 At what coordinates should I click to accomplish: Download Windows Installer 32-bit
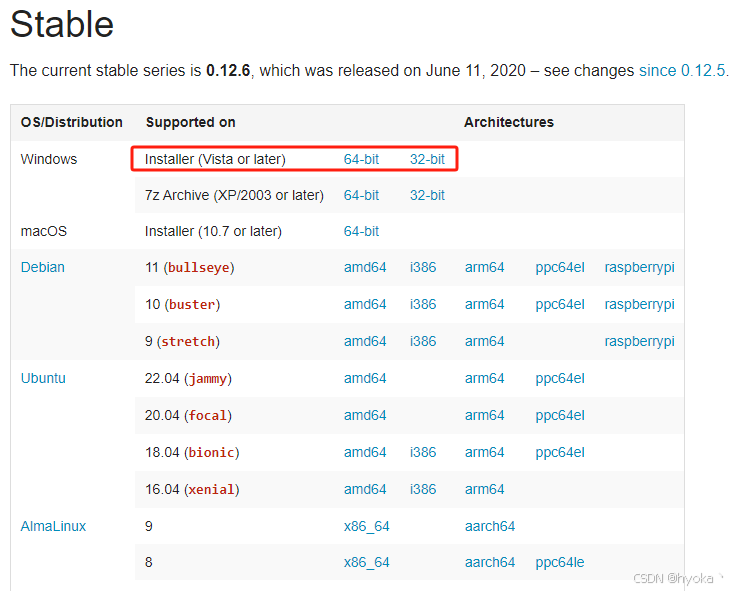[427, 159]
